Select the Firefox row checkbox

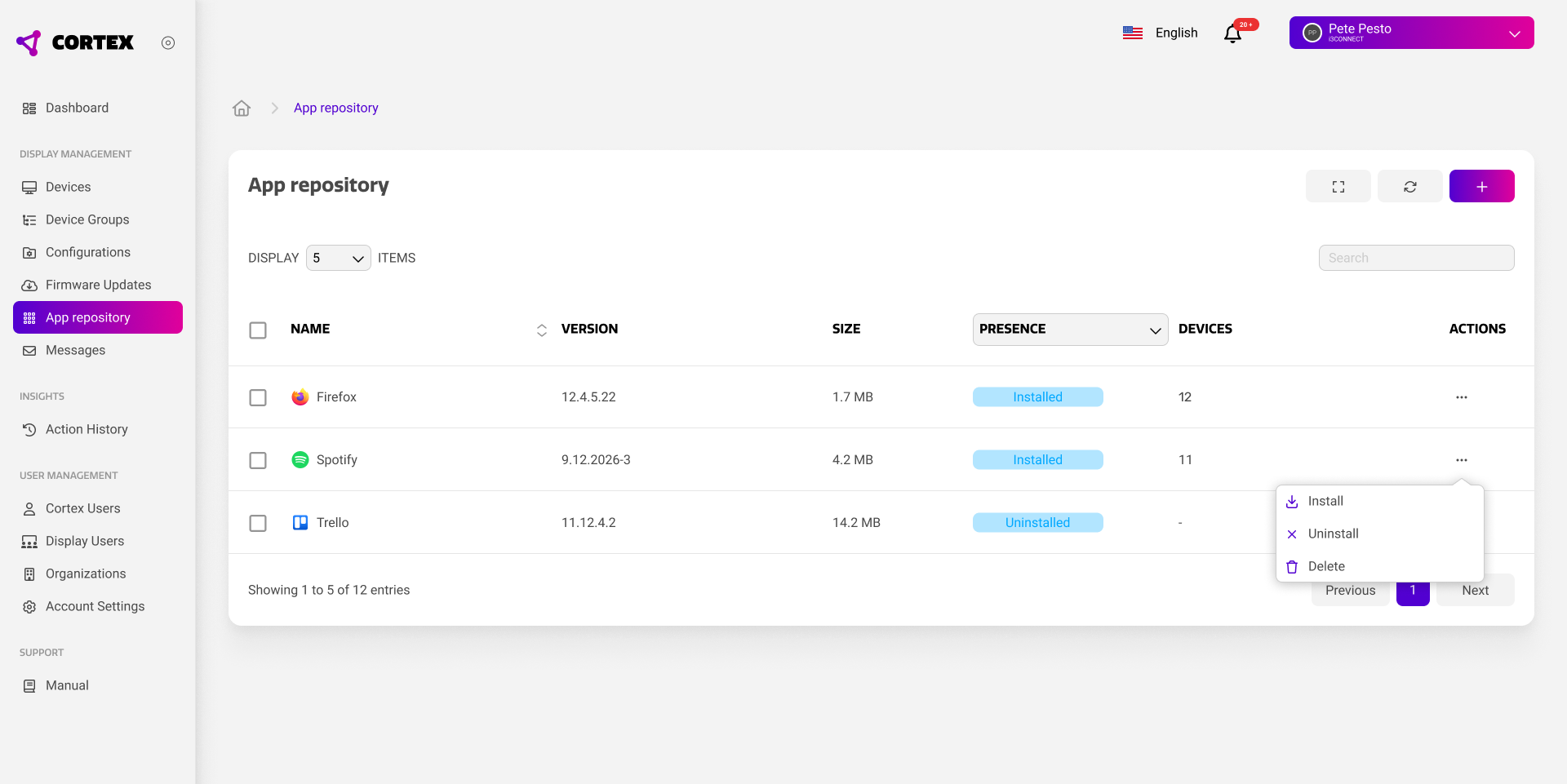(258, 397)
